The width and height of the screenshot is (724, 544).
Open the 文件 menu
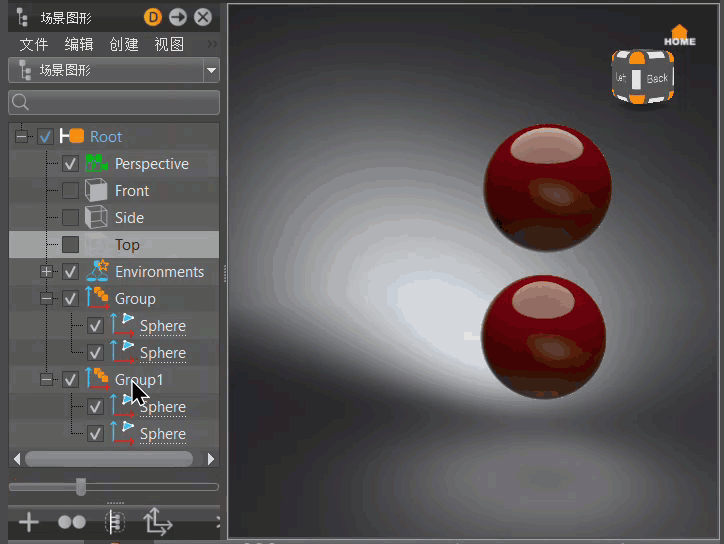34,44
